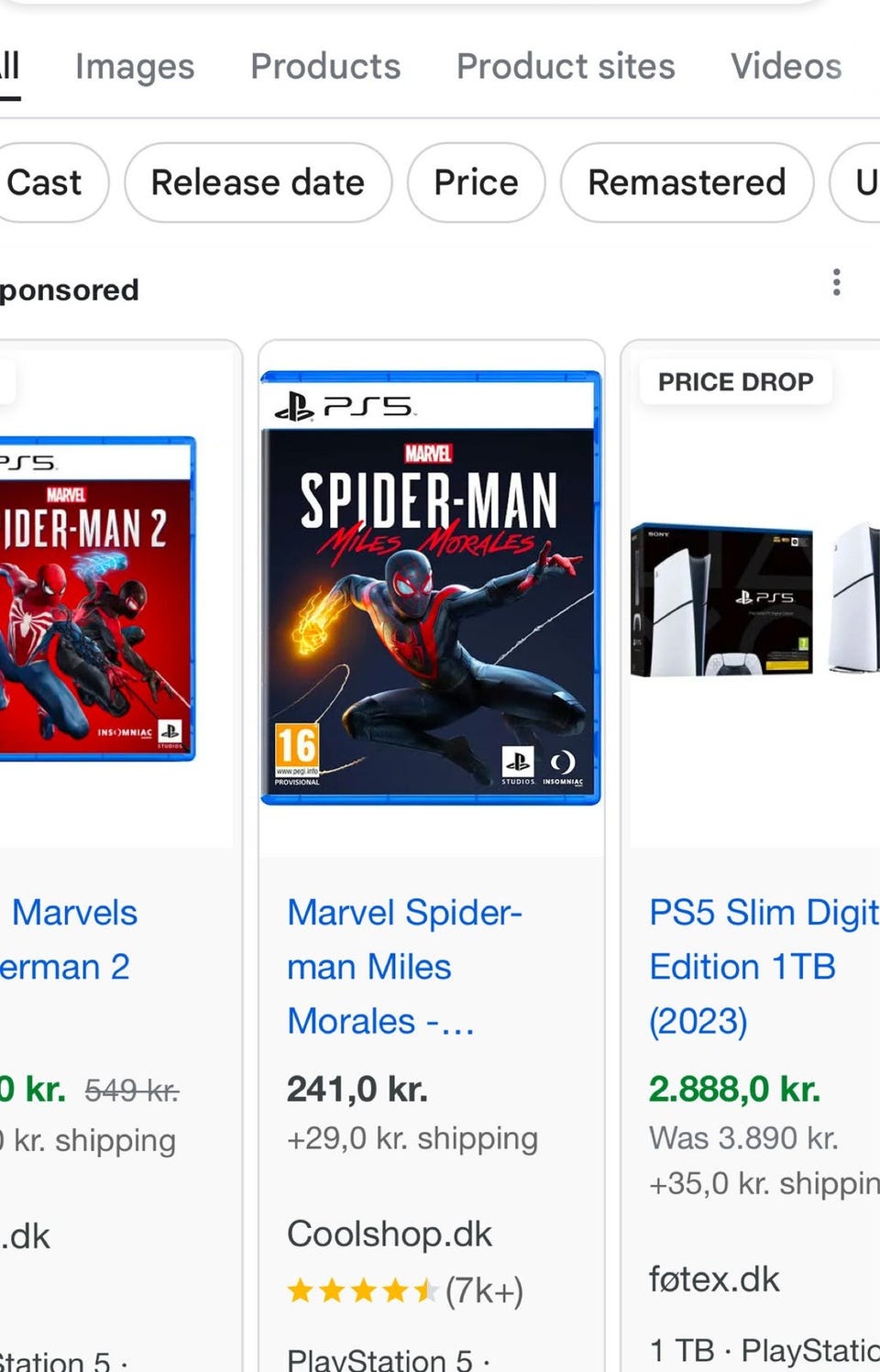Select the Cast filter chip
This screenshot has height=1372, width=880.
46,182
